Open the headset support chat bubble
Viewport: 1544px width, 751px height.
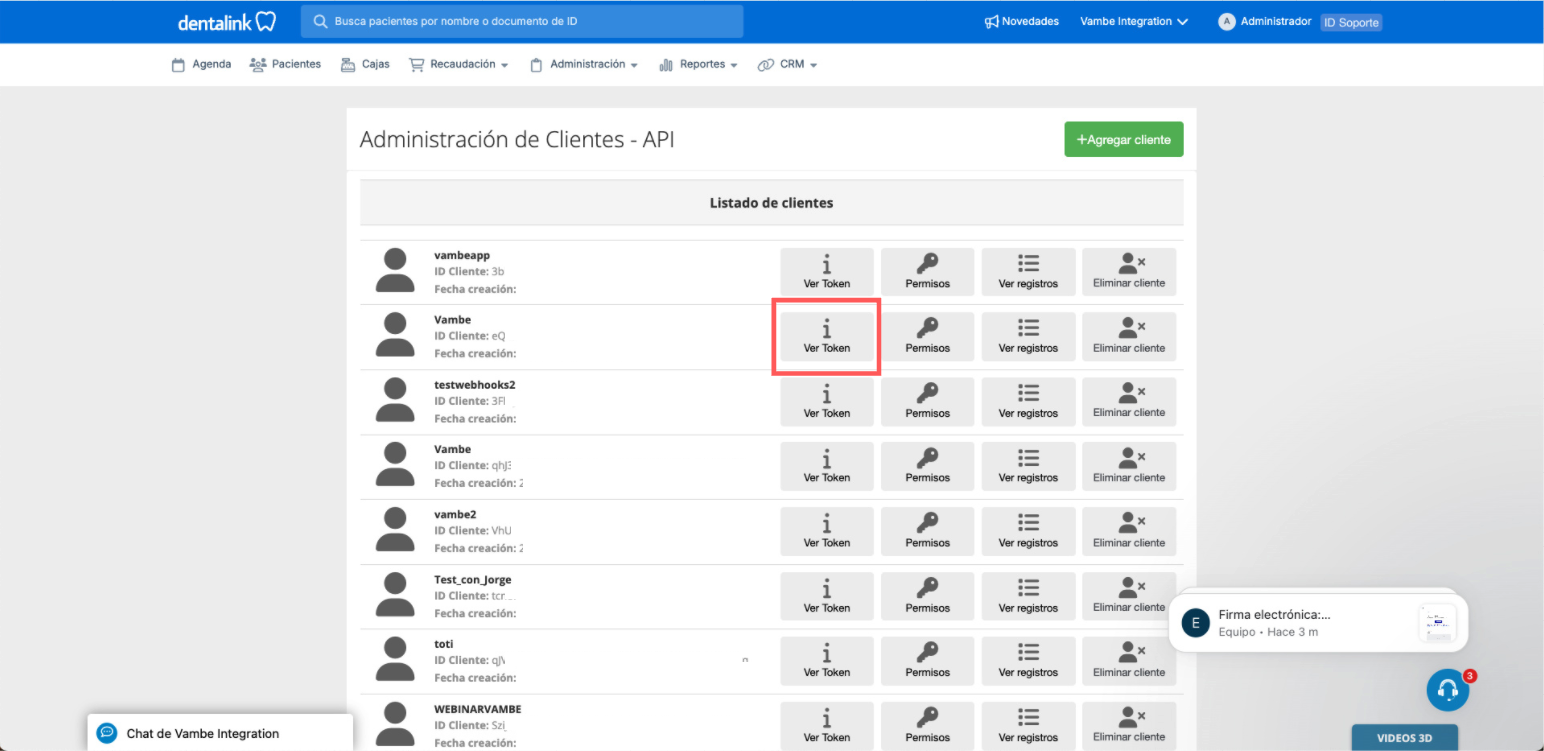(x=1447, y=690)
